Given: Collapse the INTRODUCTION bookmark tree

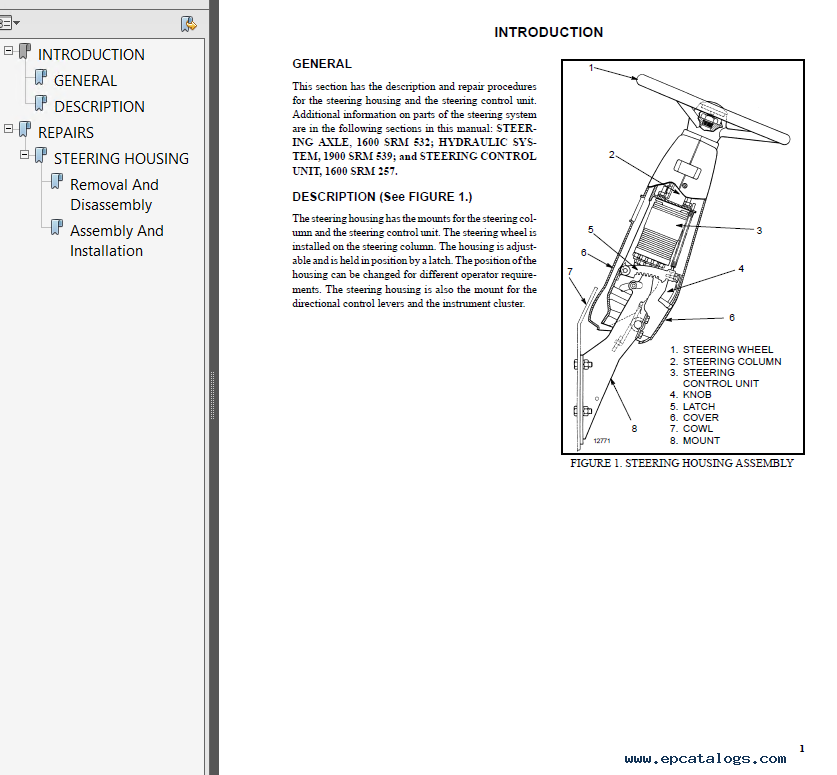Looking at the screenshot, I should tap(9, 51).
